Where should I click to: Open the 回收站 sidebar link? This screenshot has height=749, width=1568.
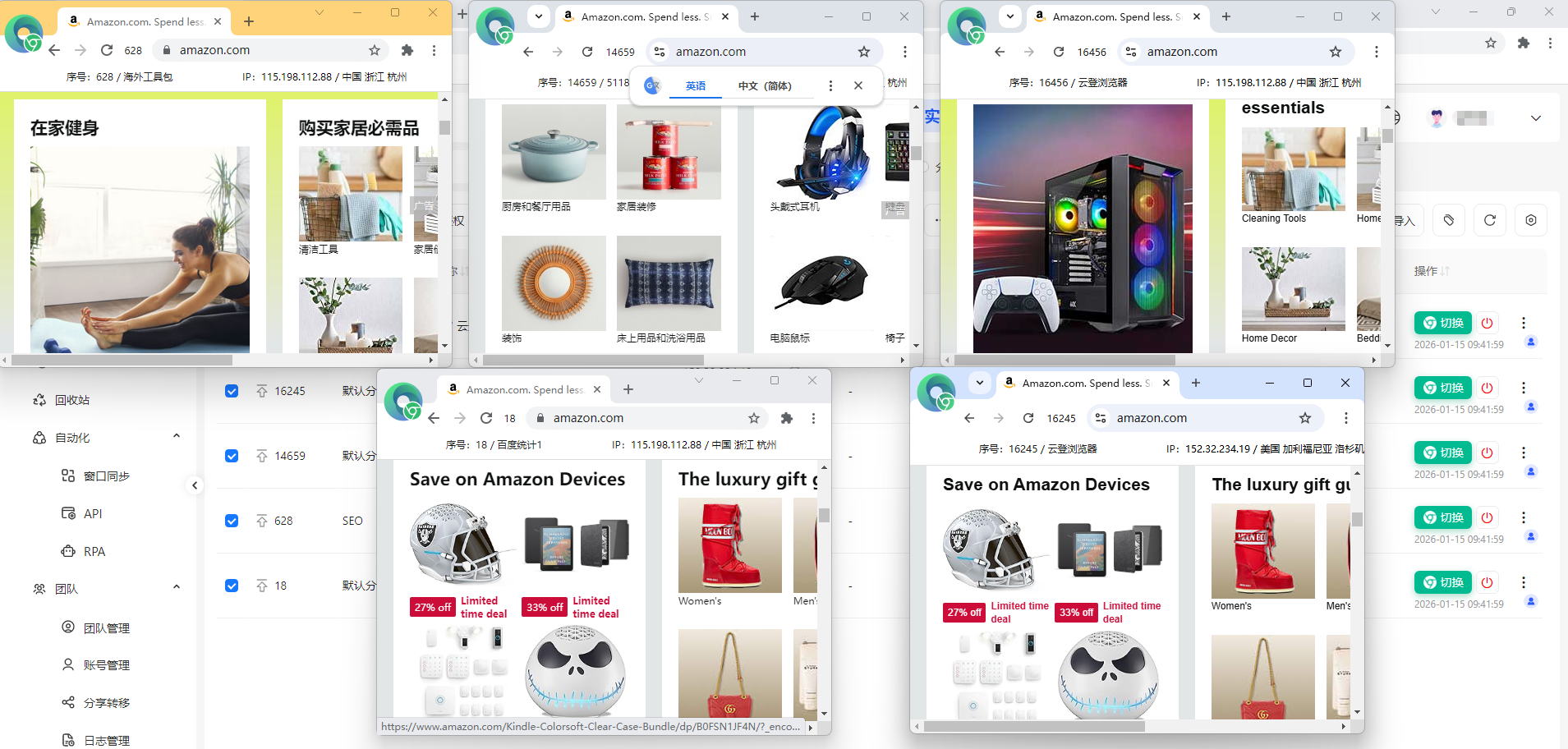pos(72,400)
